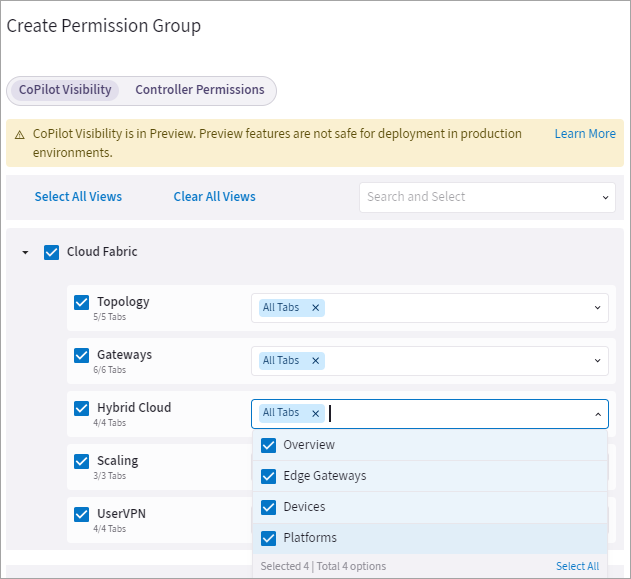Click the Search and Select field

coord(480,197)
